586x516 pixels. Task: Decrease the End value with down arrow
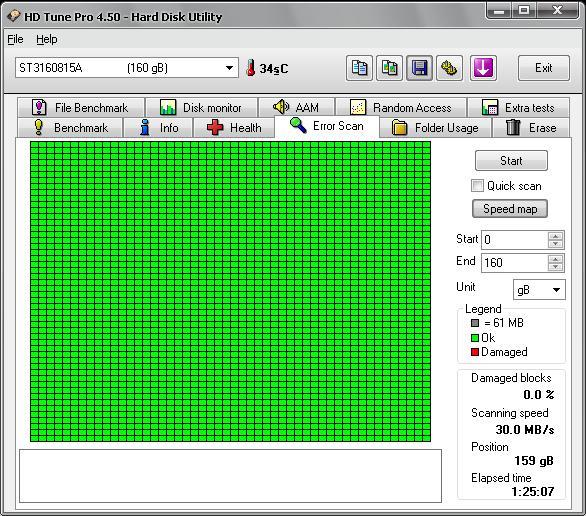point(555,266)
